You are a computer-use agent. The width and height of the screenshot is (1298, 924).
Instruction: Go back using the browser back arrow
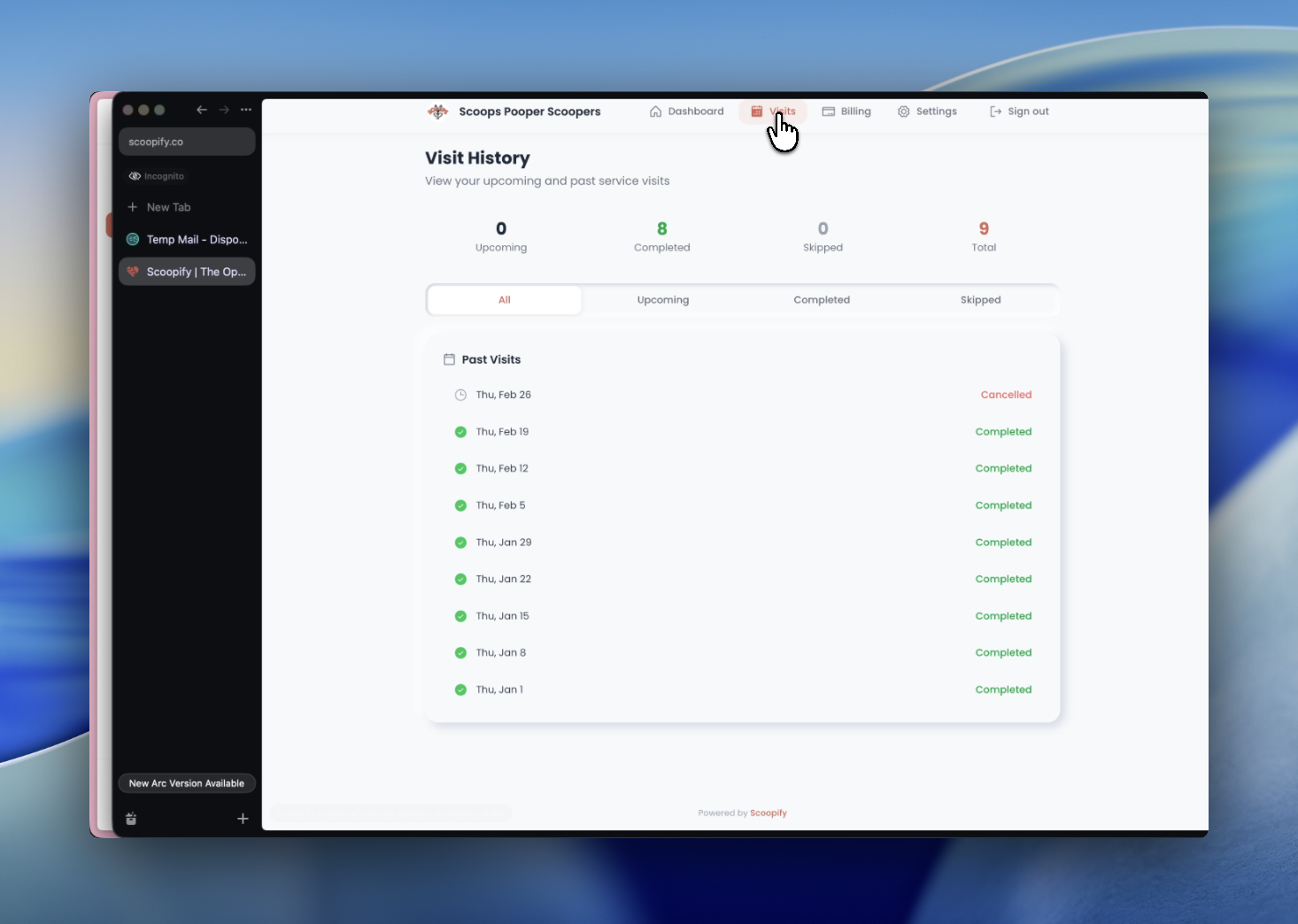pyautogui.click(x=202, y=110)
